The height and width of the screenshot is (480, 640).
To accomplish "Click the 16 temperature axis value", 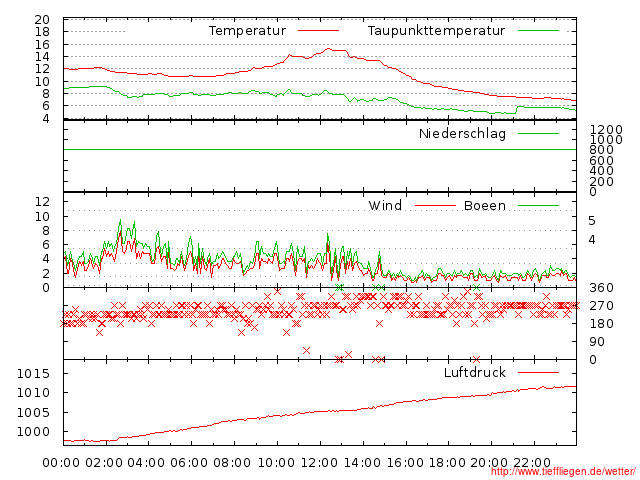I will pyautogui.click(x=42, y=44).
